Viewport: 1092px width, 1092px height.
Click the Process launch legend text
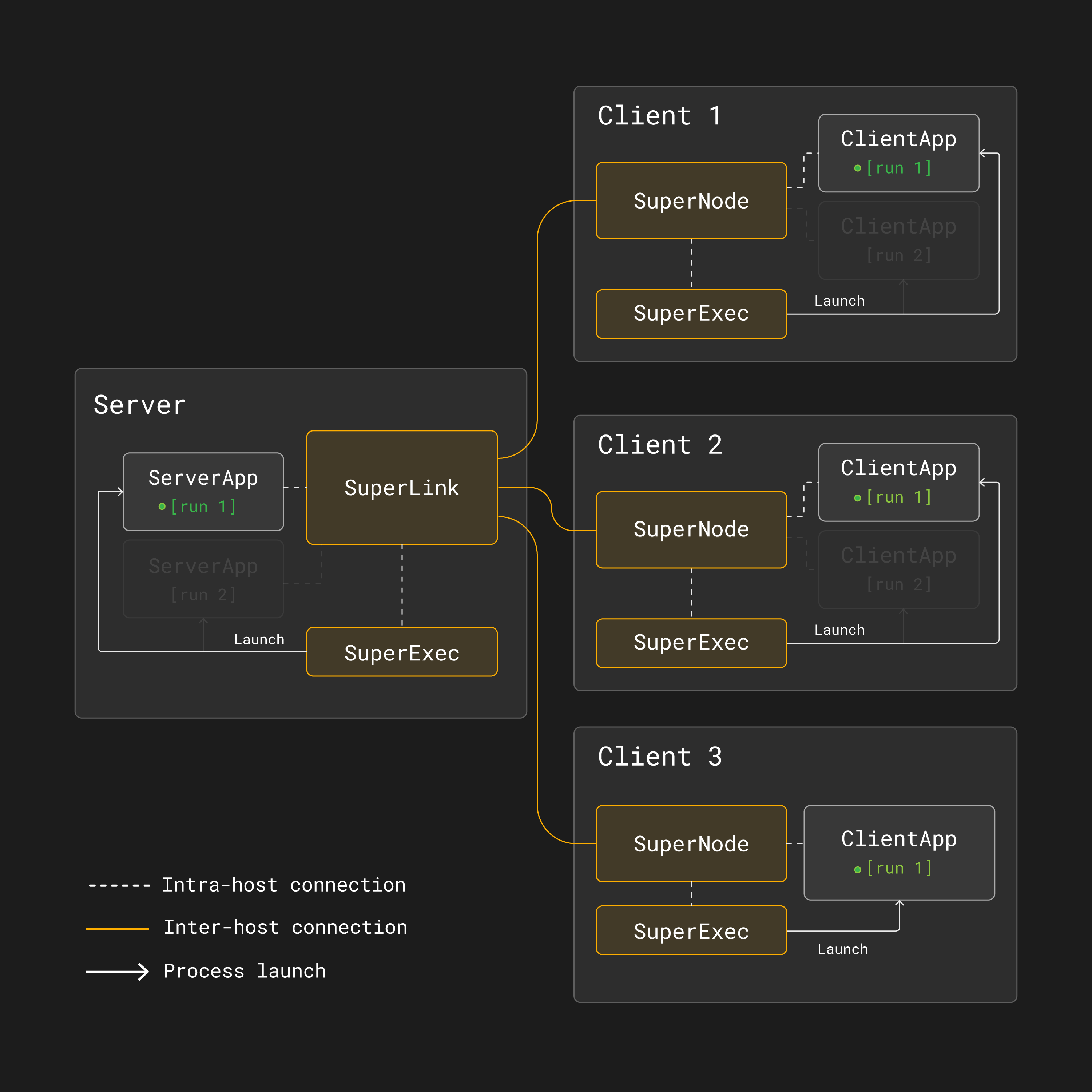[x=245, y=971]
